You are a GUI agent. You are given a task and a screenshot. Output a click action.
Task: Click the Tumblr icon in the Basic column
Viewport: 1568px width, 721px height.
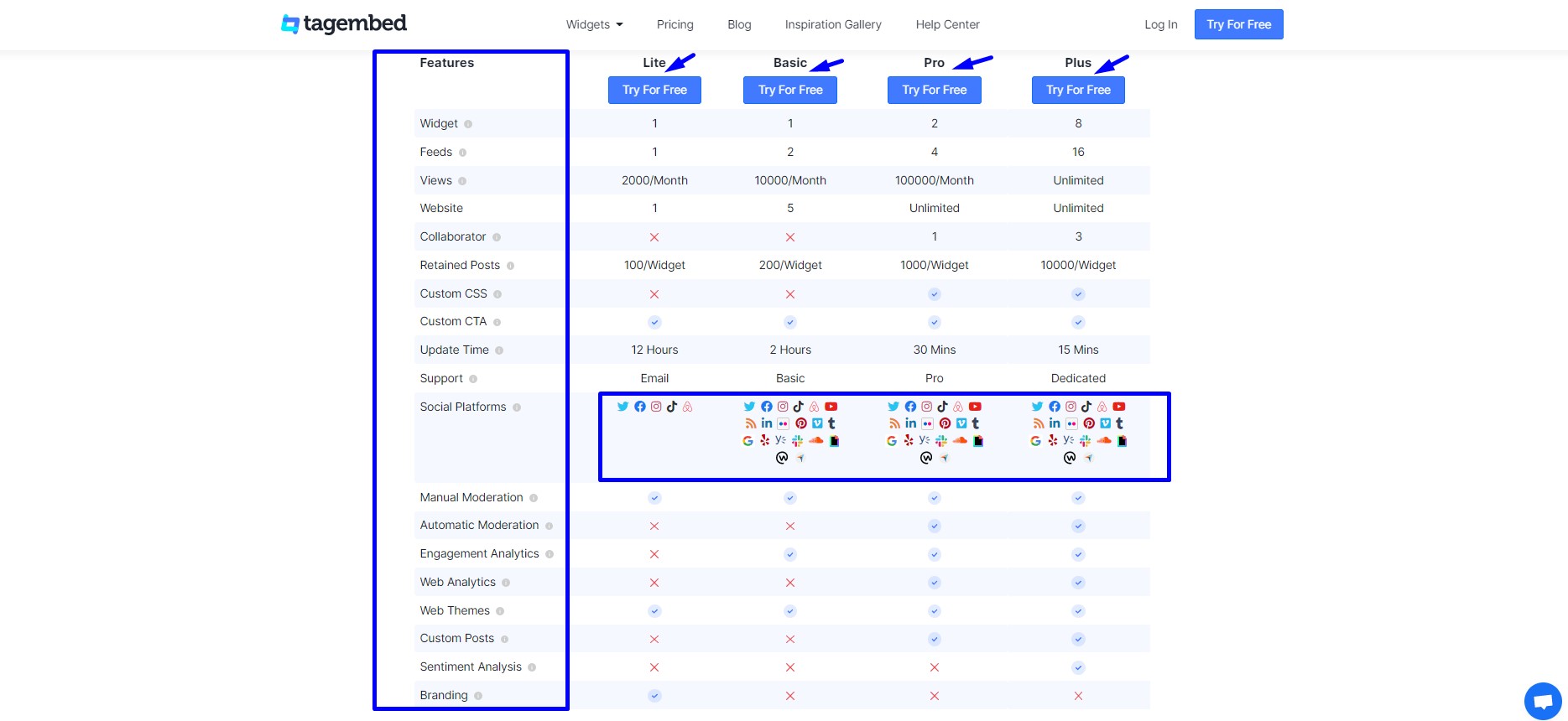[831, 423]
